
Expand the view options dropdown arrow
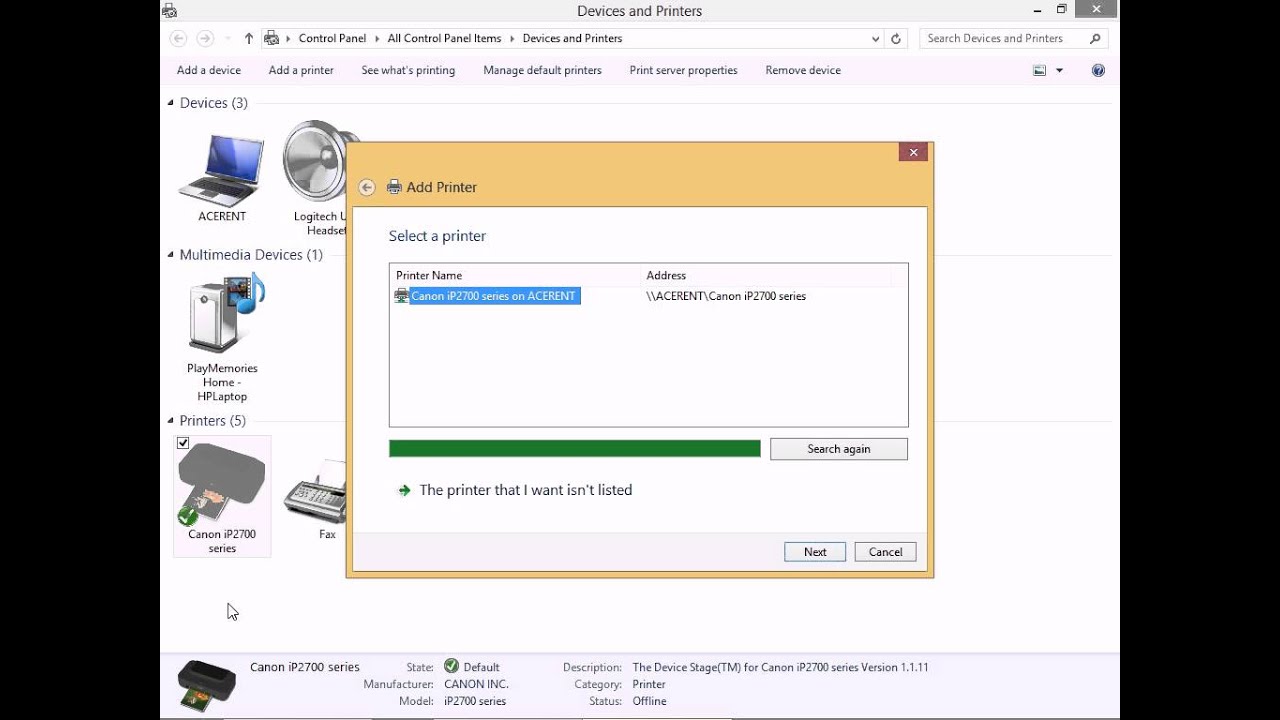click(1059, 70)
